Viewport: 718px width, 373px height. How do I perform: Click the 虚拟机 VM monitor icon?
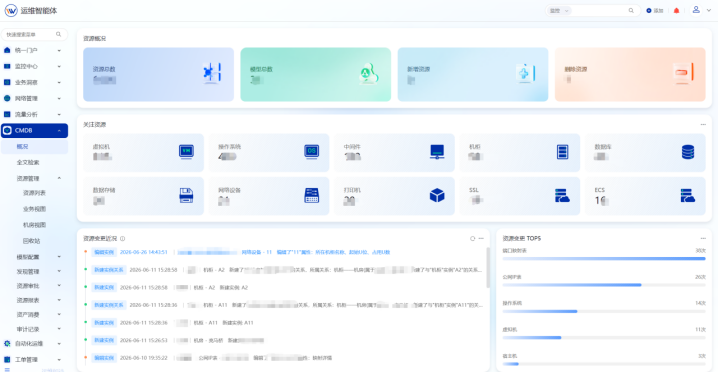[186, 151]
